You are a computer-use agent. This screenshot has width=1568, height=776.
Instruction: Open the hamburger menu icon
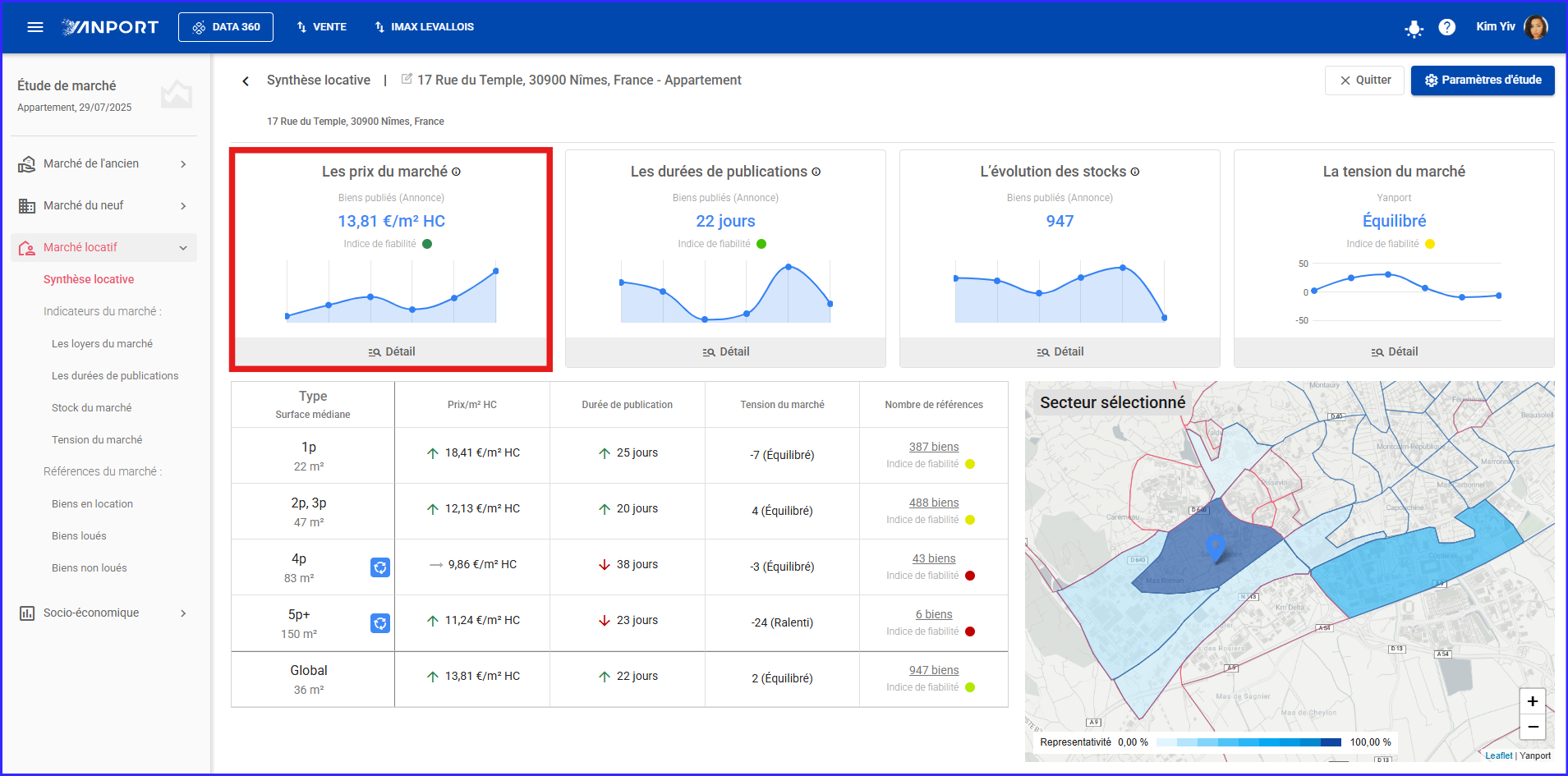pyautogui.click(x=34, y=27)
